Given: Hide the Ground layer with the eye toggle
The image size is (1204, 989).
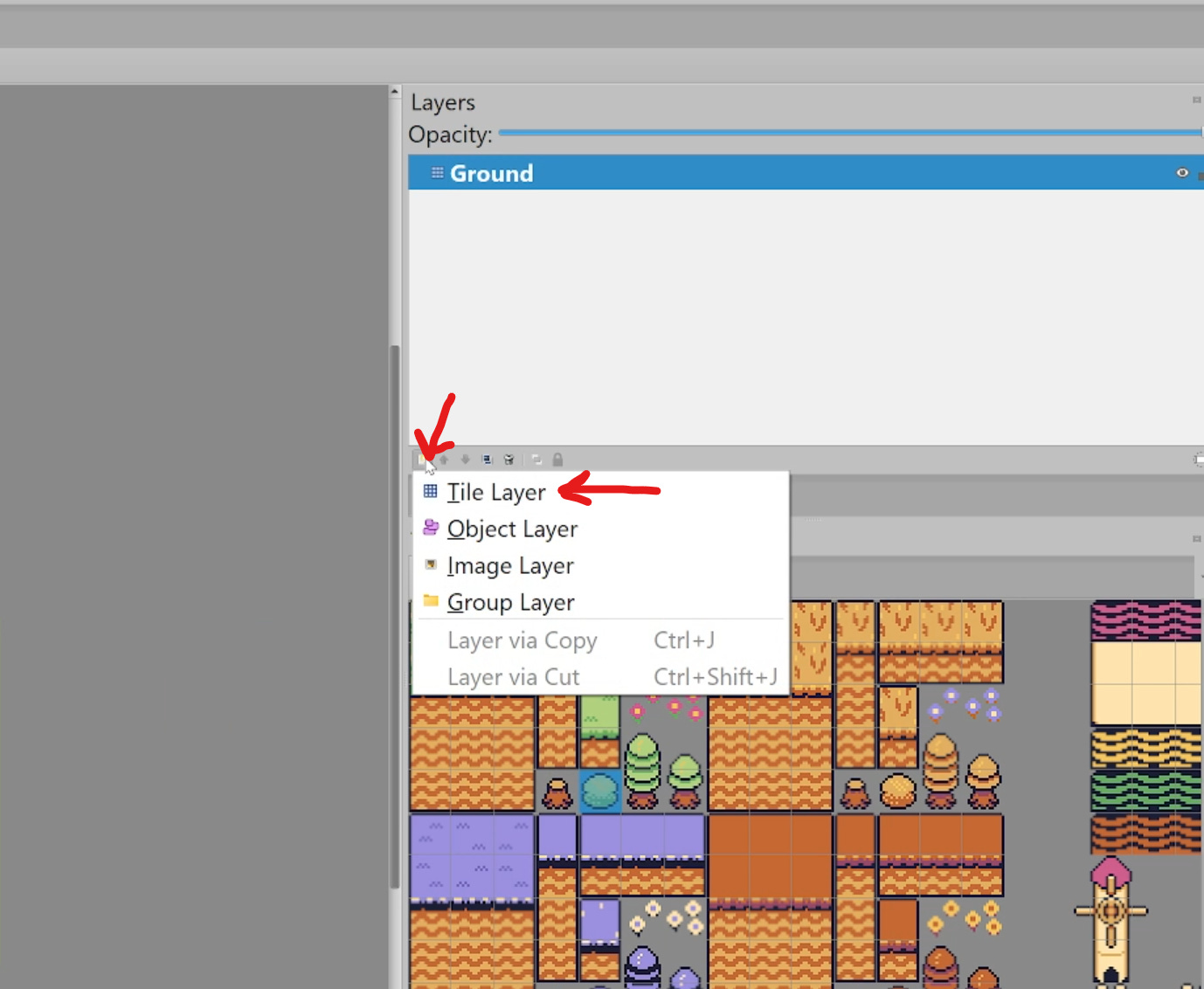Looking at the screenshot, I should pos(1182,172).
